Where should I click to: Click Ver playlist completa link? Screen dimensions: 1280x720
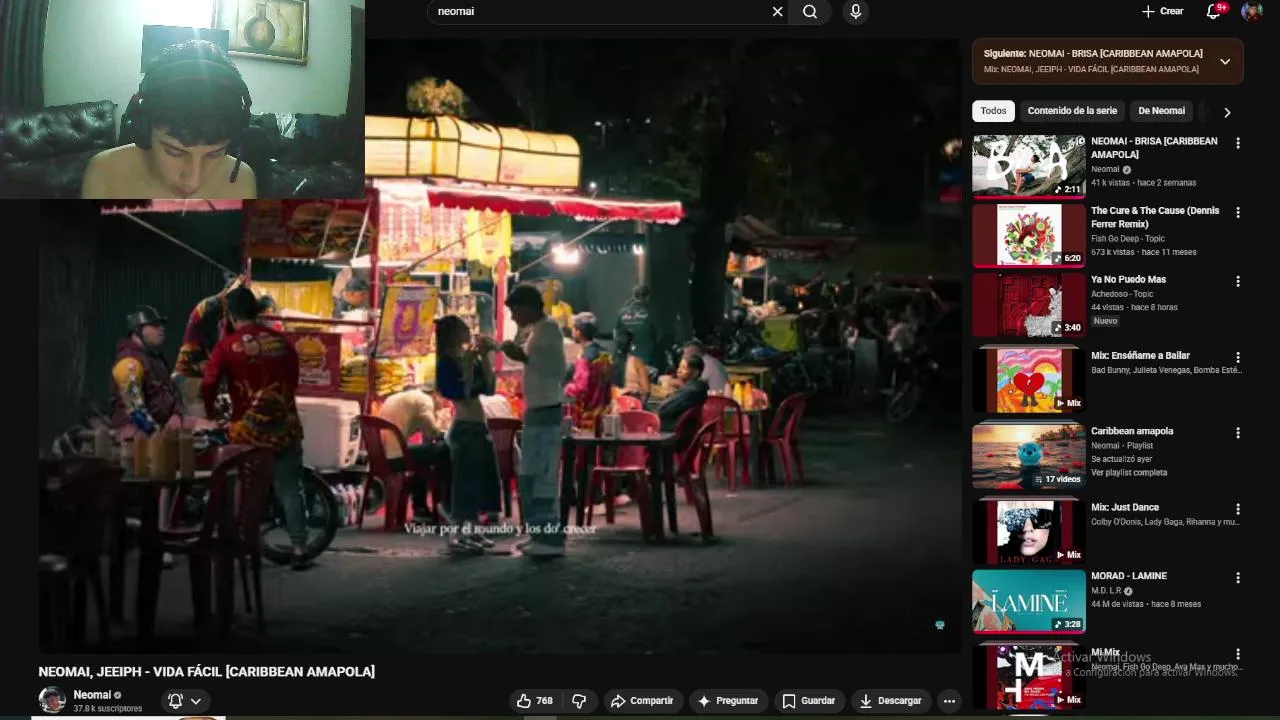1129,473
